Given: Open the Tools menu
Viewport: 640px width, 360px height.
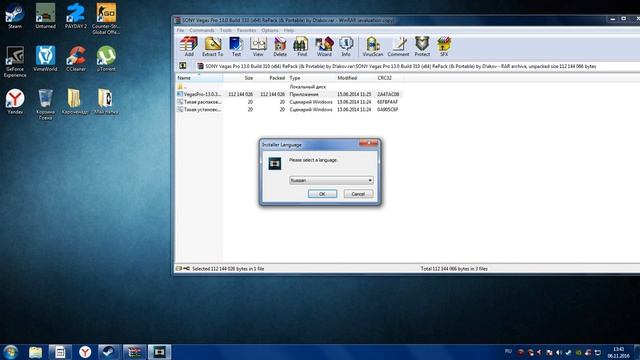Looking at the screenshot, I should pos(226,30).
